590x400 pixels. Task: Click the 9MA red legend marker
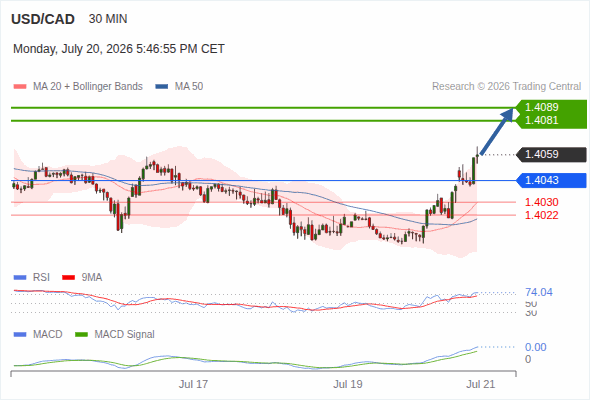[68, 278]
